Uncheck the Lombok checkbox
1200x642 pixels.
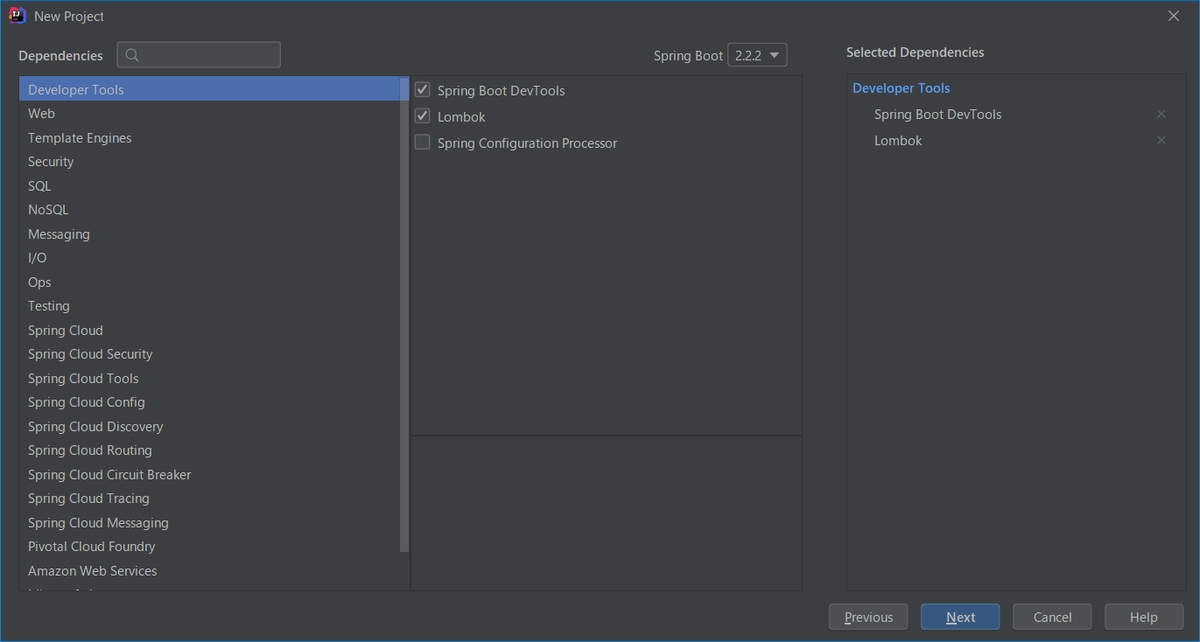422,116
